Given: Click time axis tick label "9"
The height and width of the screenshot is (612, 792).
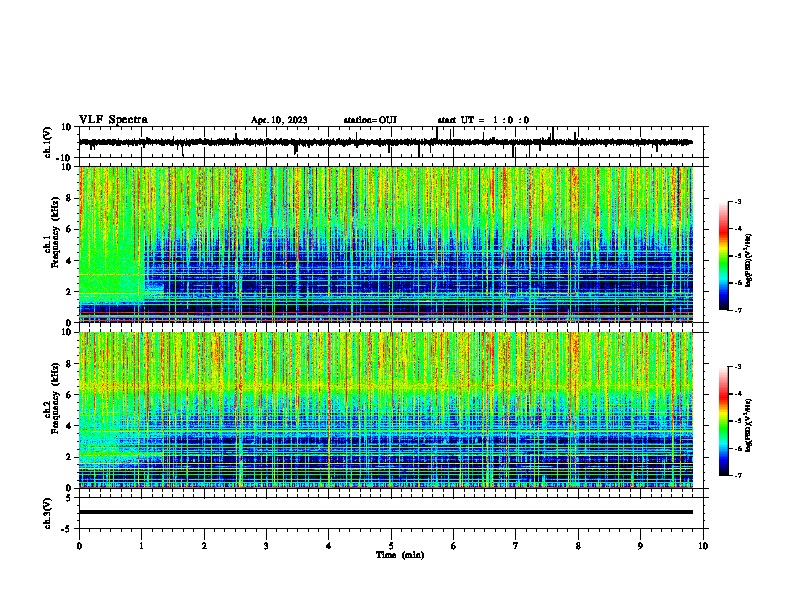Looking at the screenshot, I should (x=640, y=546).
